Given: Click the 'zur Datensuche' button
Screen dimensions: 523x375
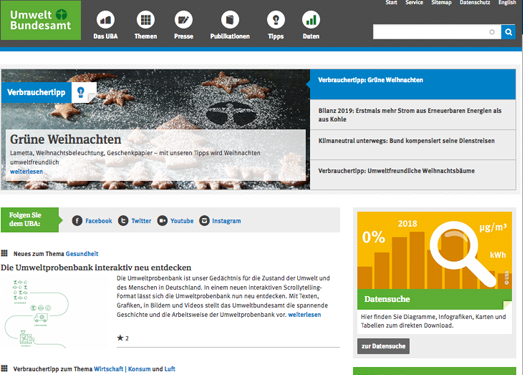Looking at the screenshot, I should pos(383,346).
